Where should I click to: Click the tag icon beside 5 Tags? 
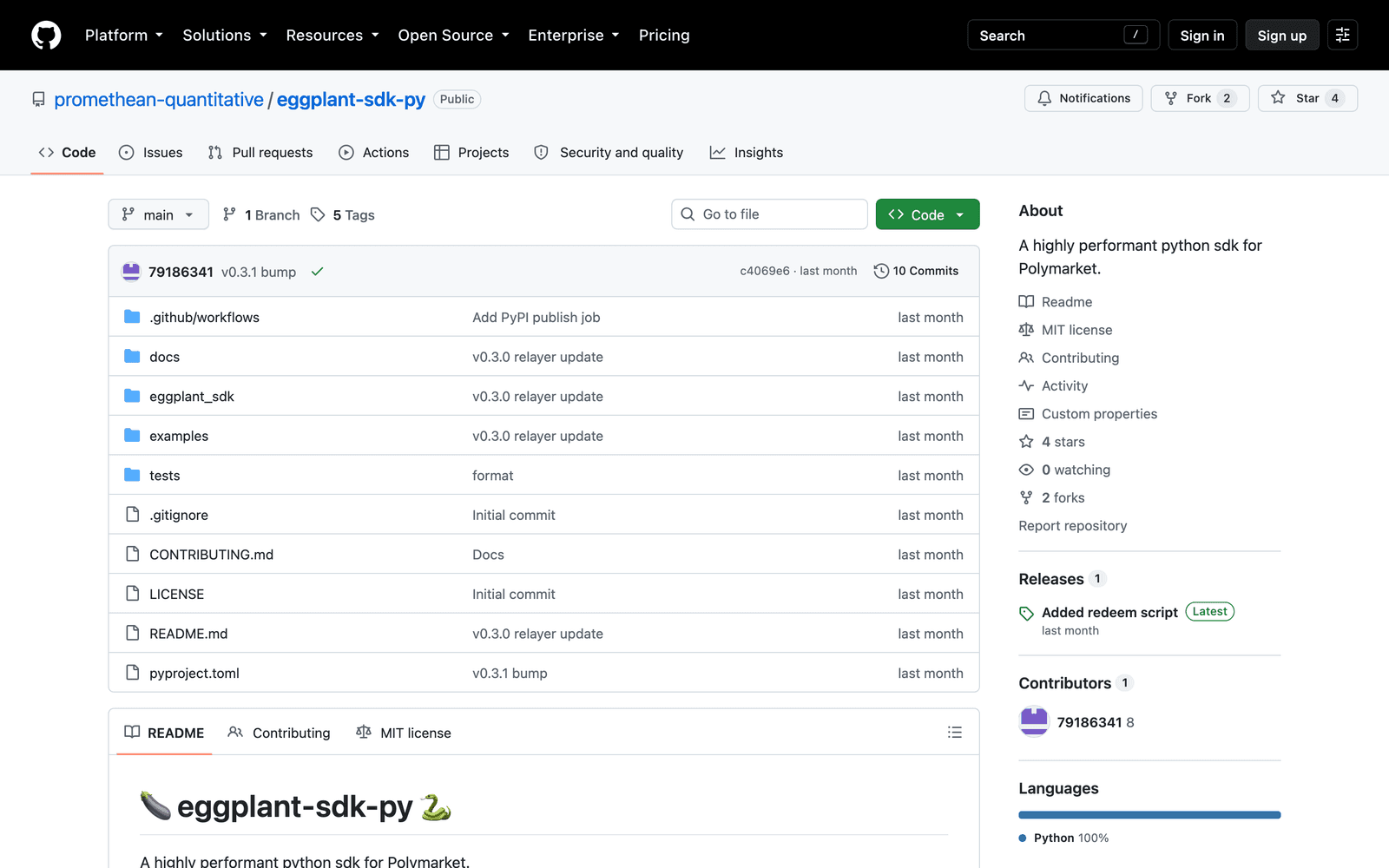click(318, 214)
